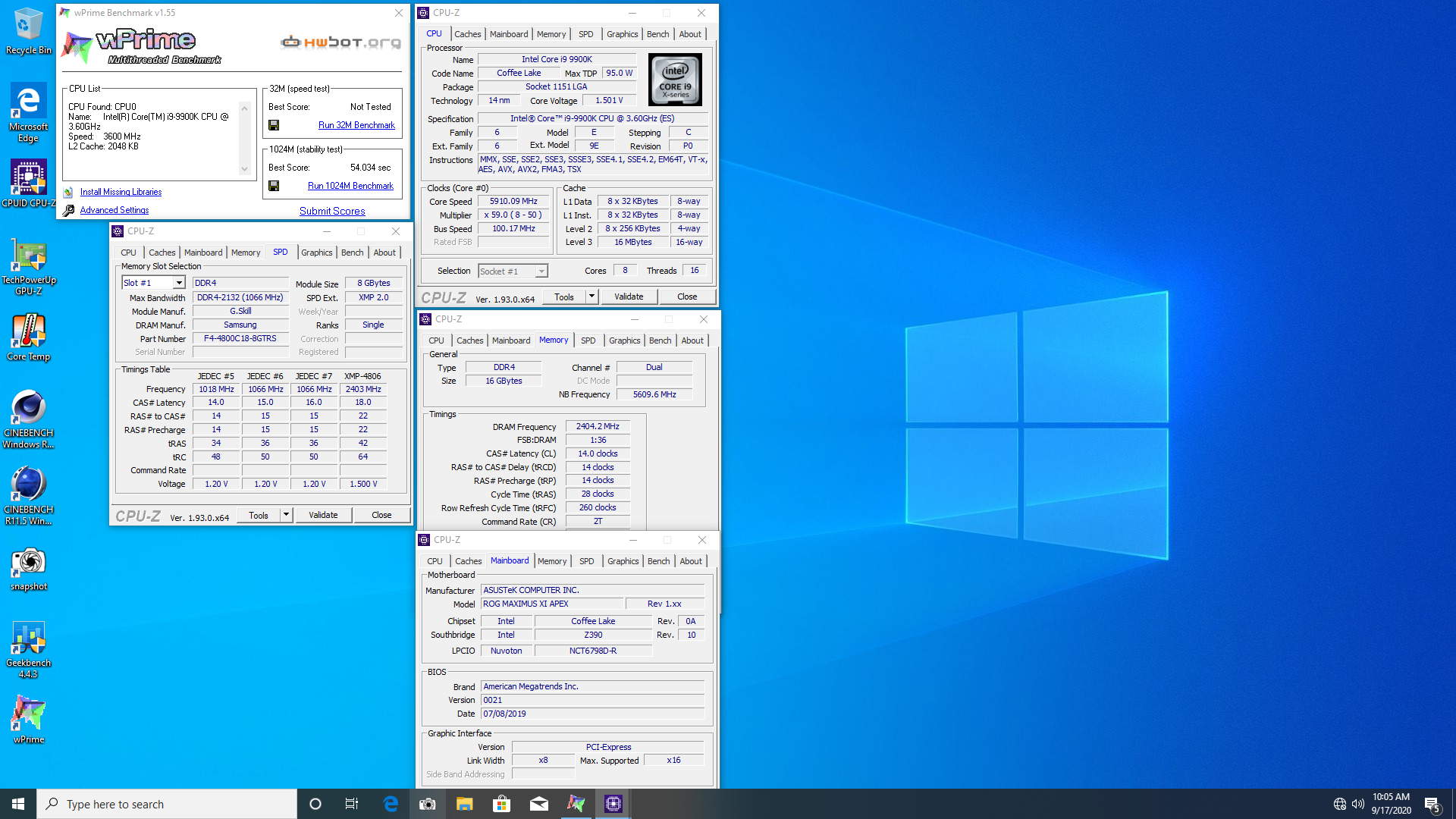Open Install Missing Libraries link
This screenshot has width=1456, height=819.
pyautogui.click(x=121, y=192)
